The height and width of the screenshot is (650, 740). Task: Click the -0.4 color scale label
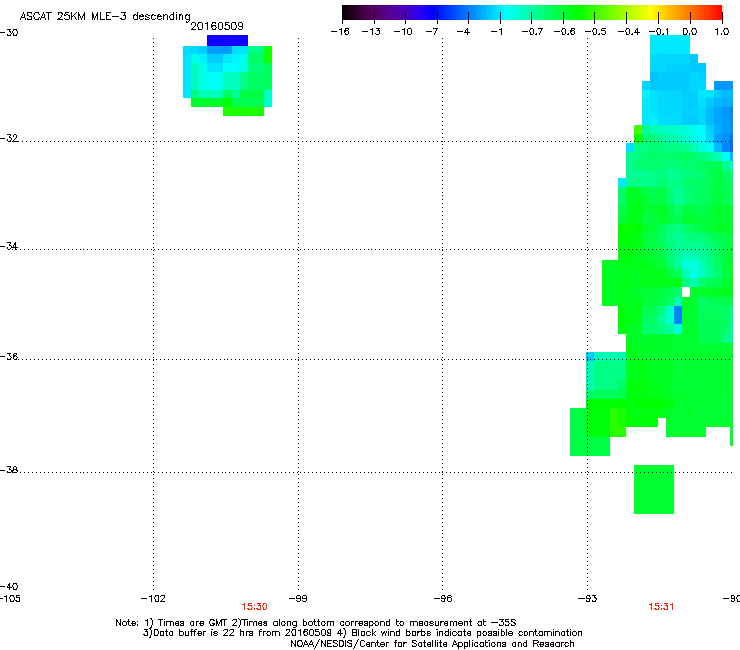(629, 32)
